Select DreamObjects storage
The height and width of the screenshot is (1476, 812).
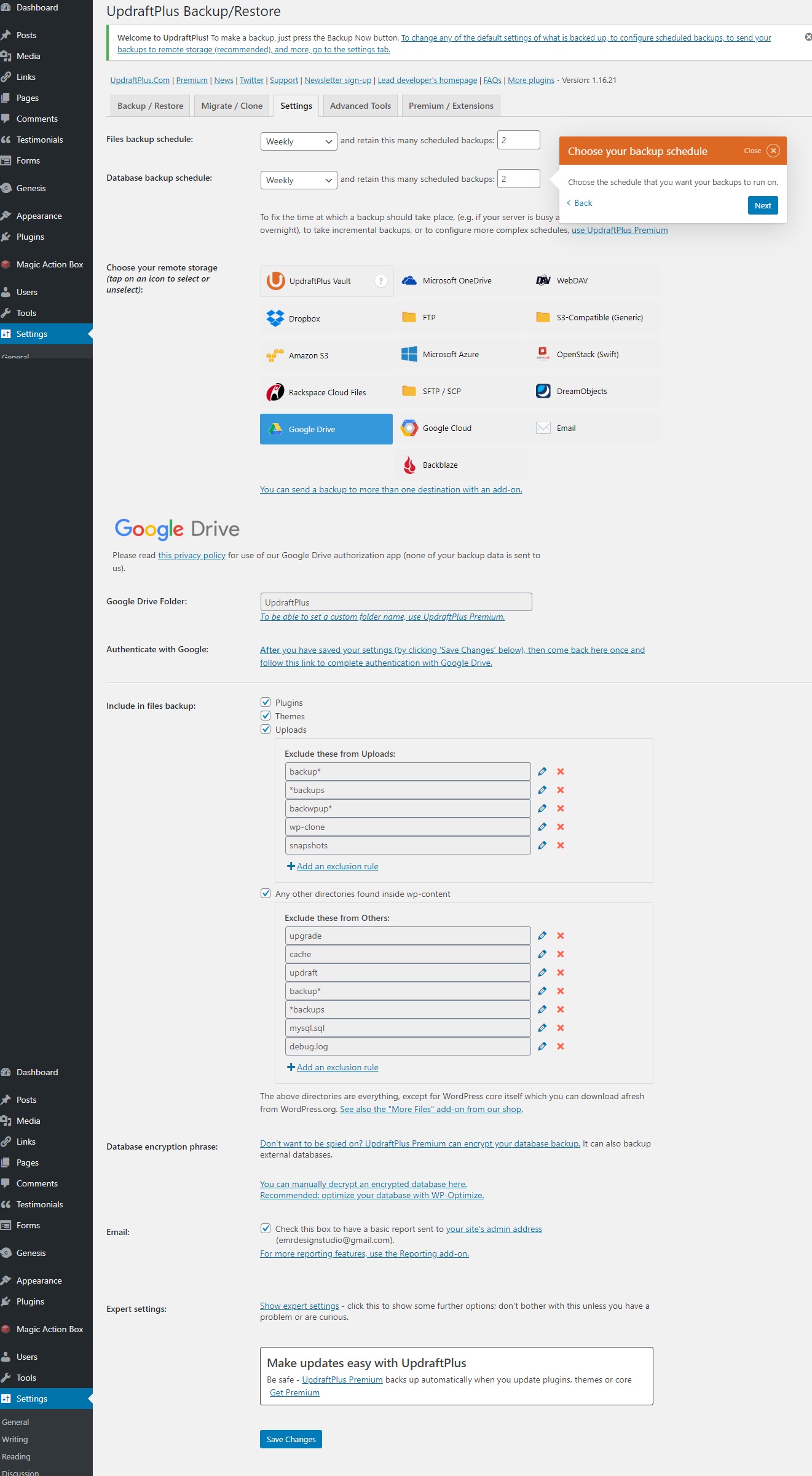click(594, 391)
